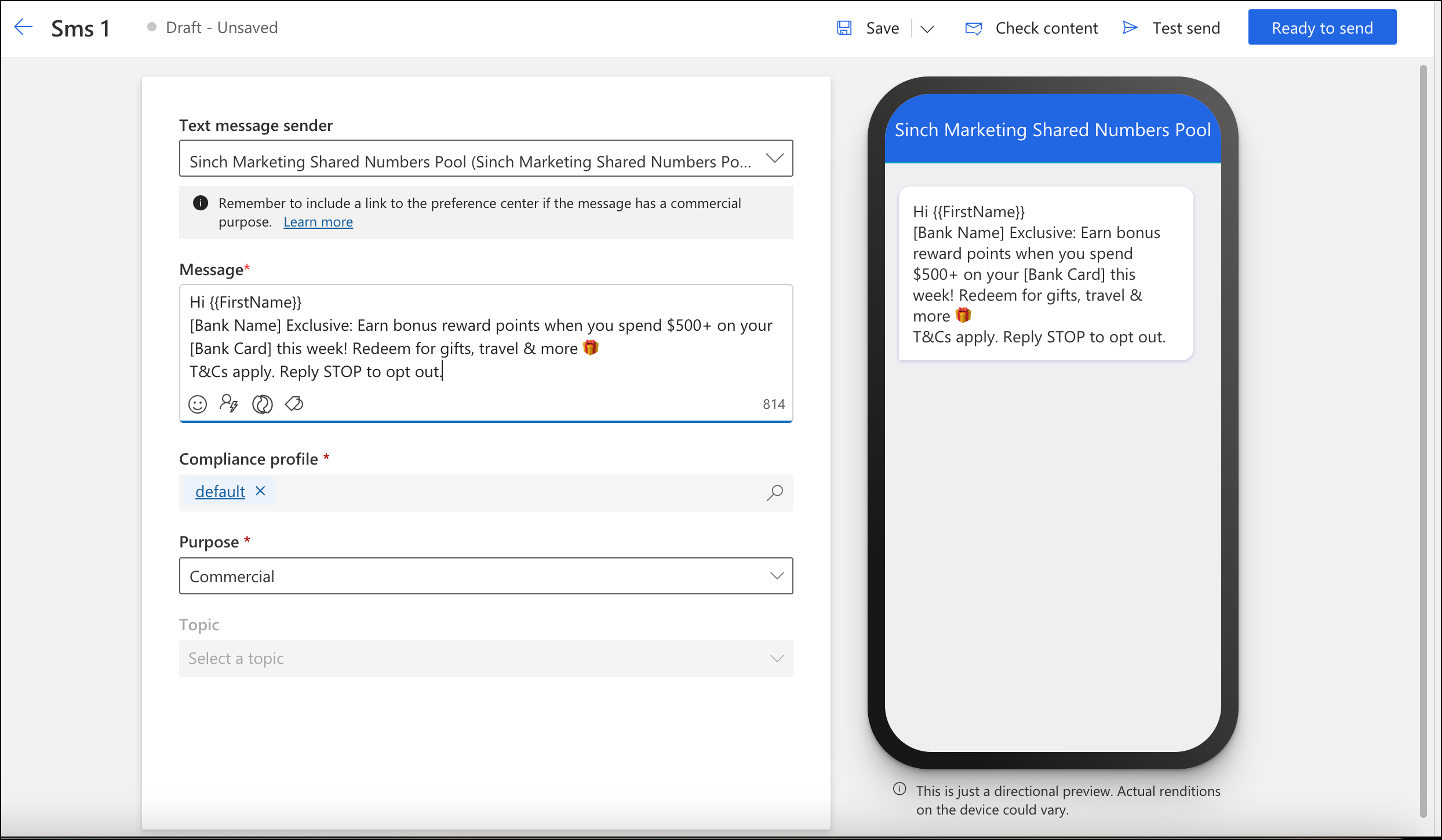Open the Purpose dropdown showing Commercial

tap(777, 576)
